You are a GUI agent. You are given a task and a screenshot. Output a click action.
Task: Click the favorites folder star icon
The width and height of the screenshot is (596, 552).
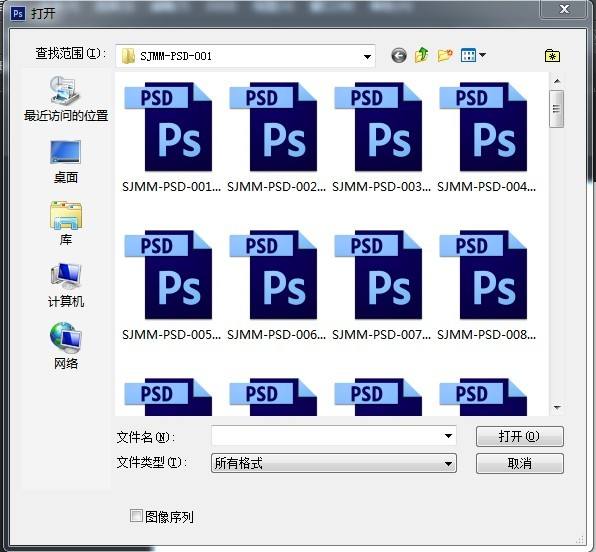coord(552,56)
